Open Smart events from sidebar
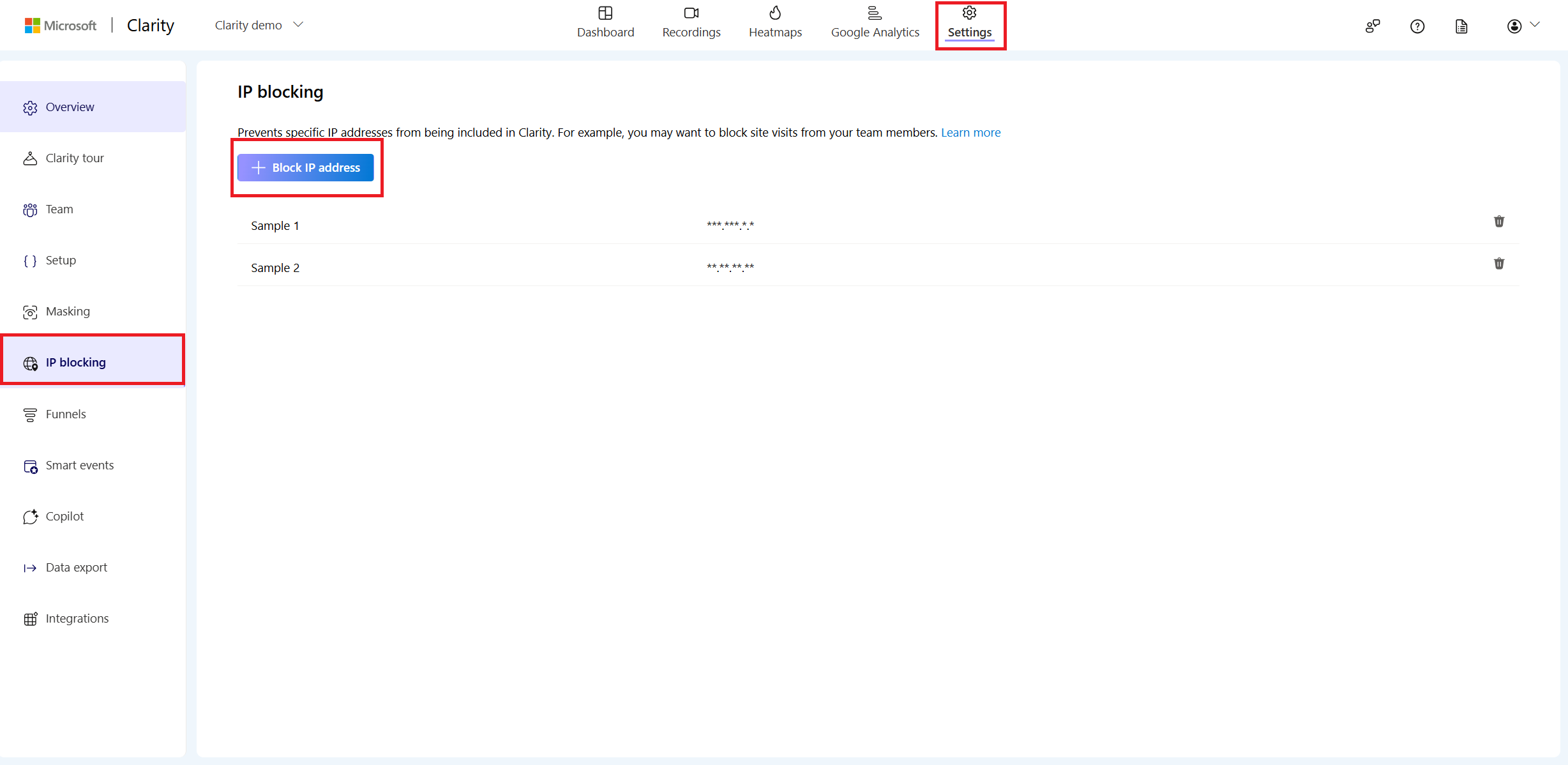The image size is (1568, 765). [79, 465]
